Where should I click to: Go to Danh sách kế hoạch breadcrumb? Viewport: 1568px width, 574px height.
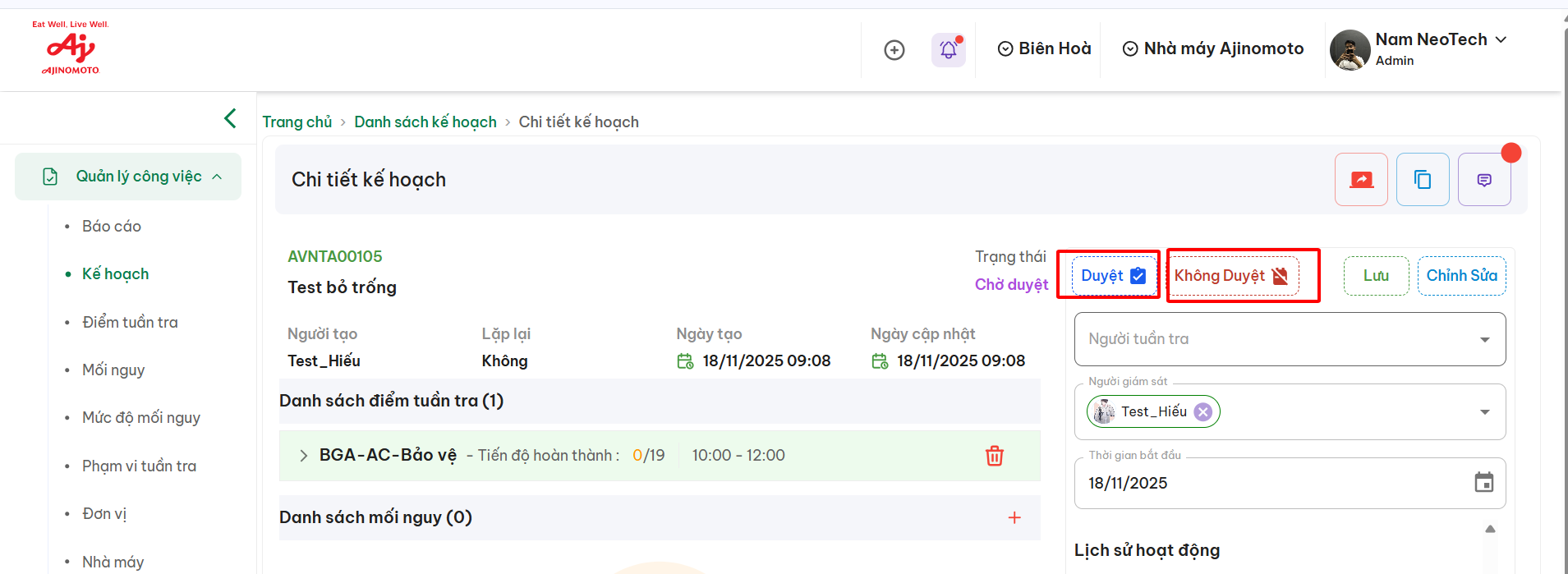tap(425, 122)
